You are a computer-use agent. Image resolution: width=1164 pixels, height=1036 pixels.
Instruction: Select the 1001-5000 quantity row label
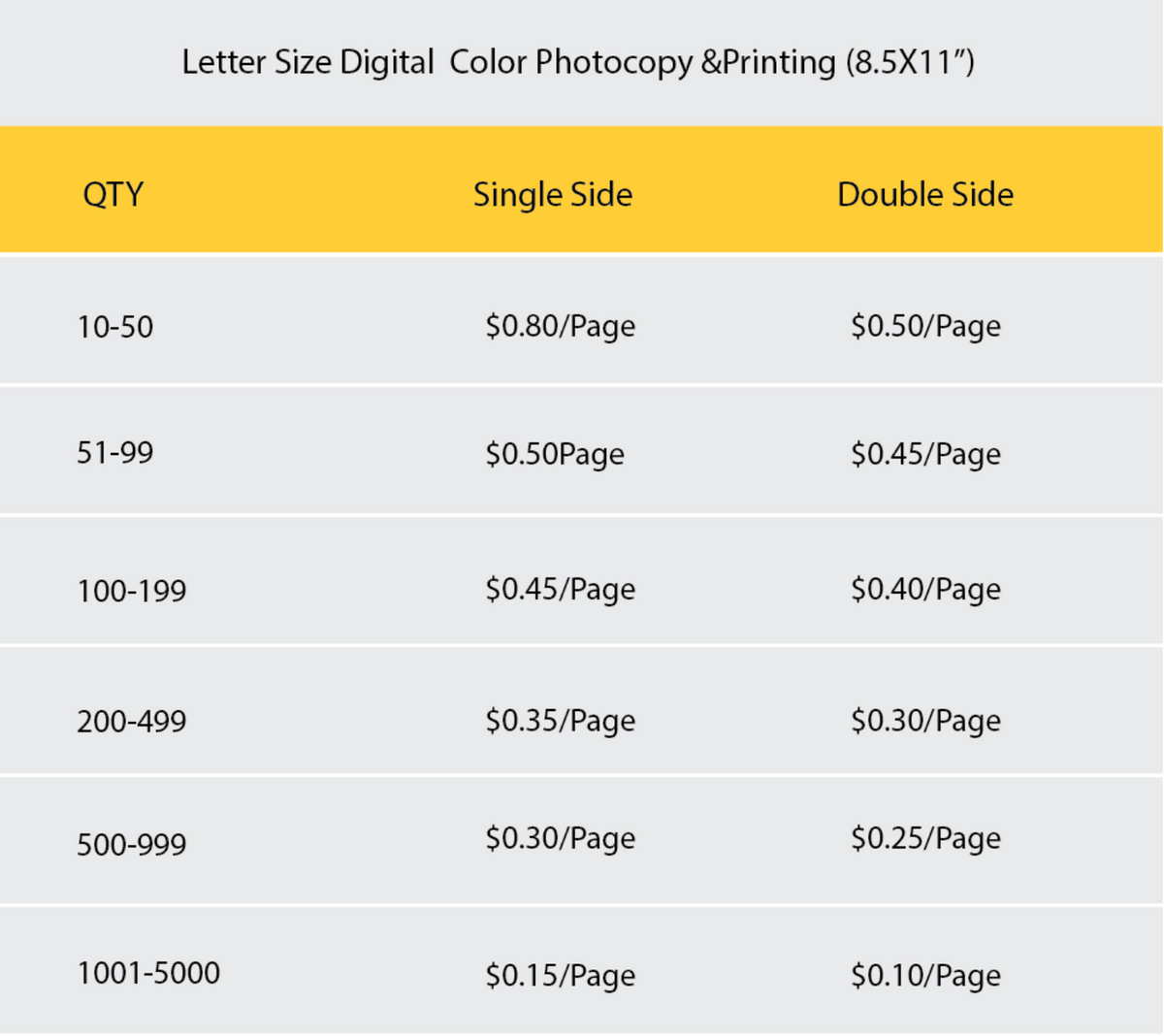click(x=148, y=973)
